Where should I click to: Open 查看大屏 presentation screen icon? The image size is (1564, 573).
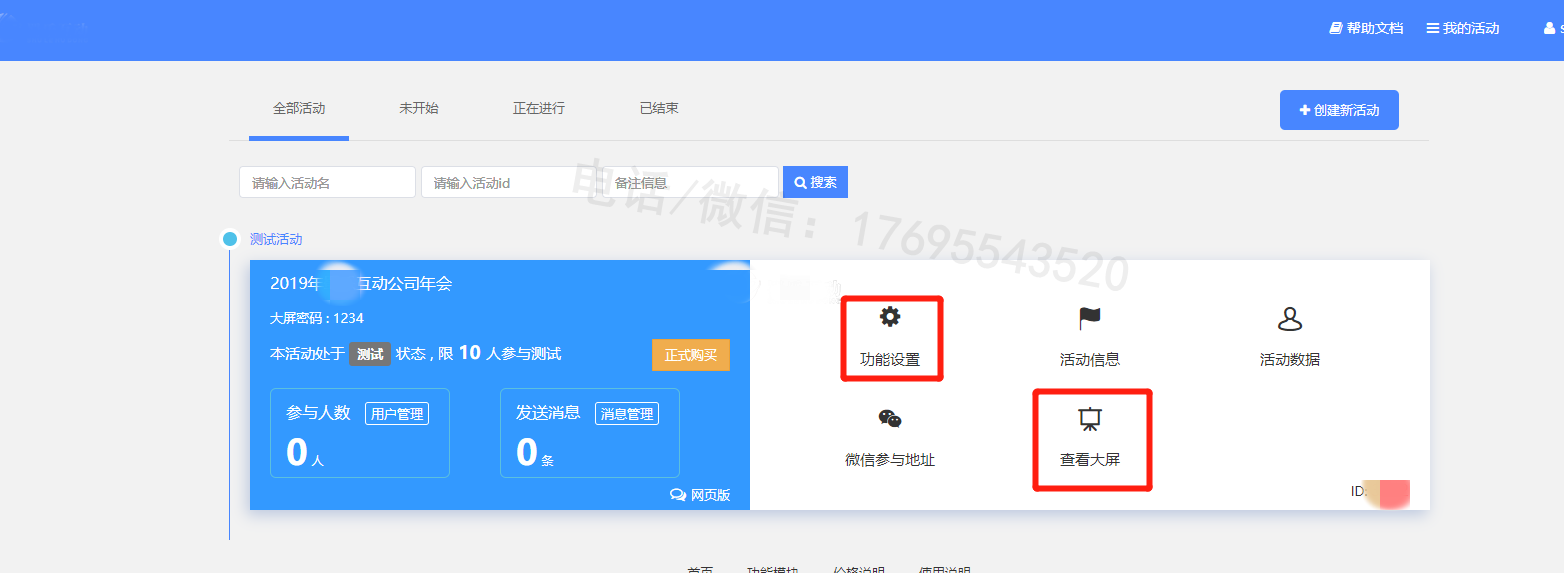click(1090, 419)
